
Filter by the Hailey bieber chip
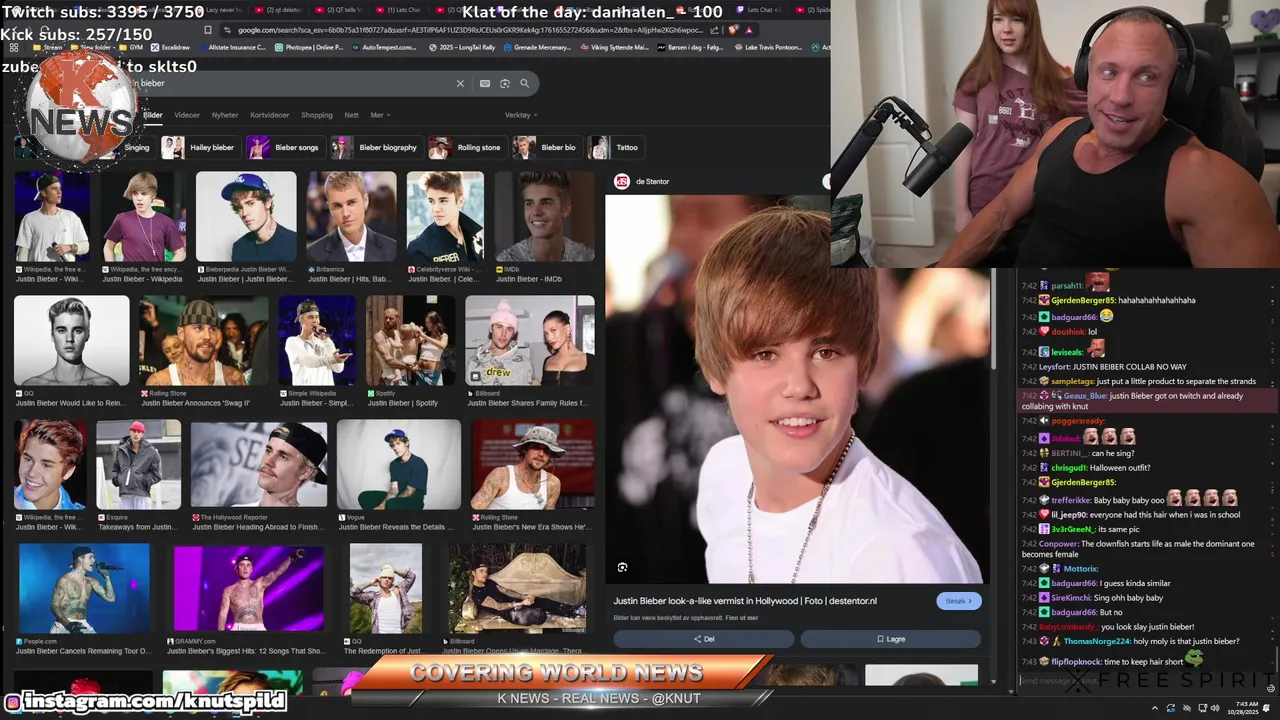pyautogui.click(x=202, y=147)
